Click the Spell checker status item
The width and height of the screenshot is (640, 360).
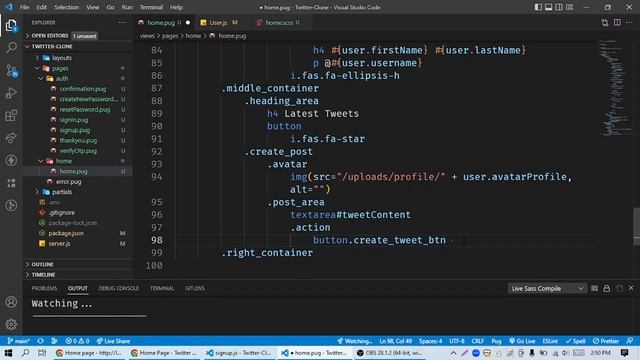coord(576,341)
